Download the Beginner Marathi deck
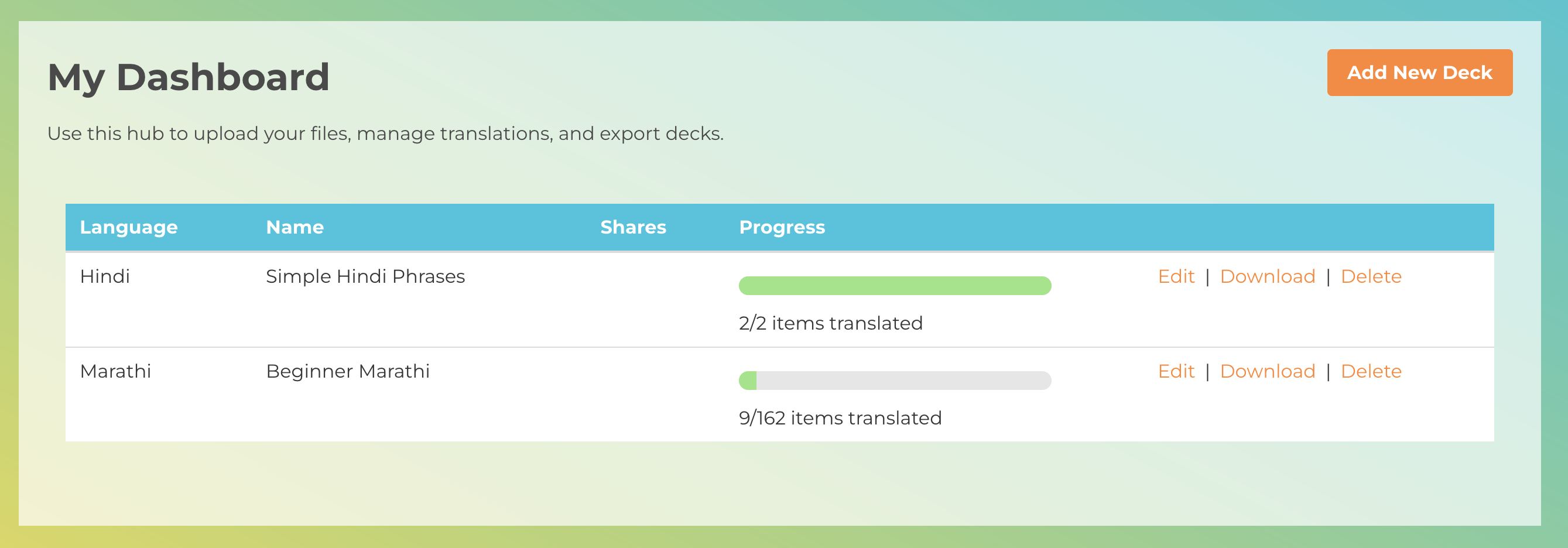 coord(1267,371)
